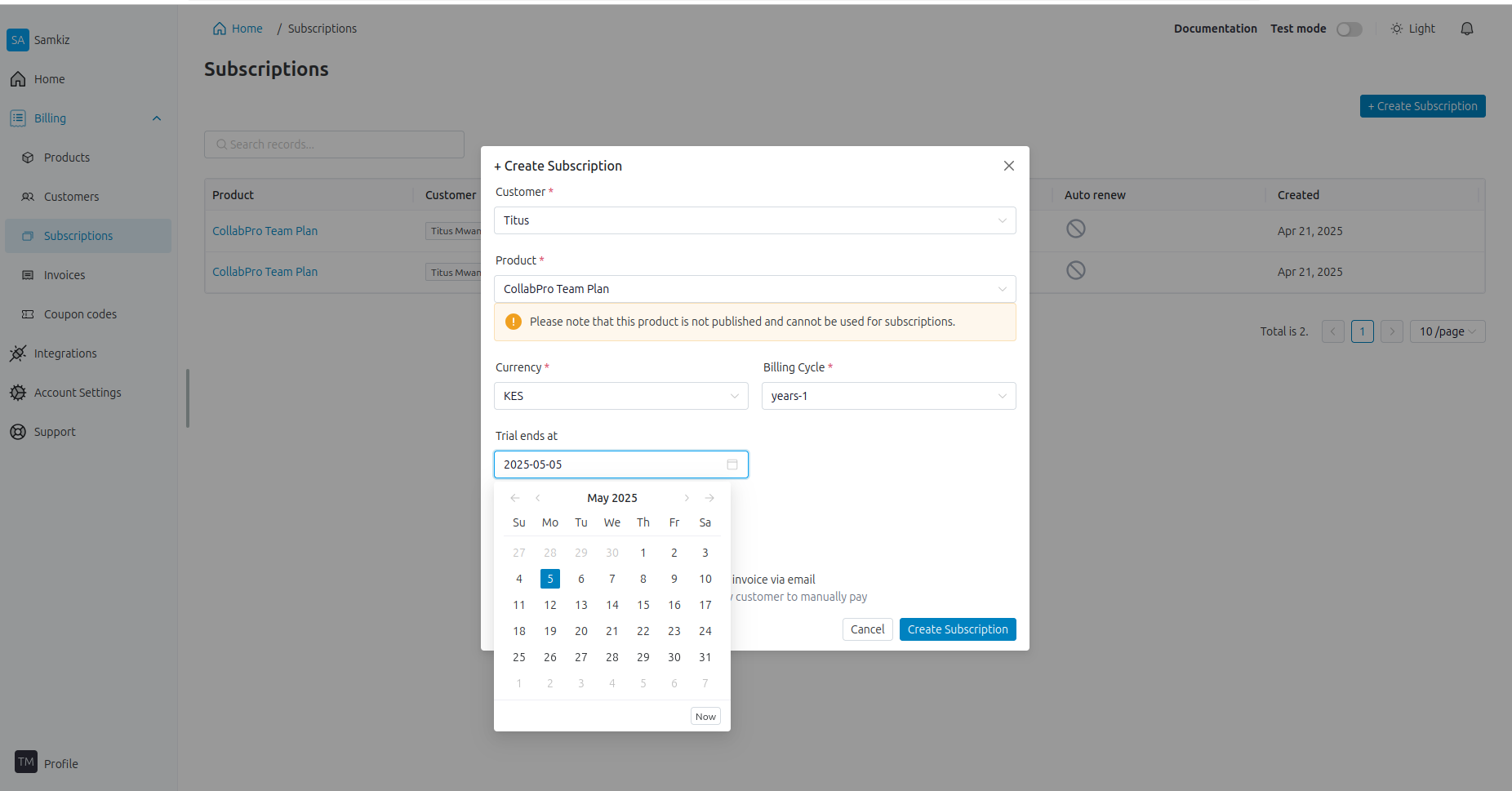Image resolution: width=1512 pixels, height=791 pixels.
Task: Click the calendar icon in the trial date field
Action: point(732,464)
